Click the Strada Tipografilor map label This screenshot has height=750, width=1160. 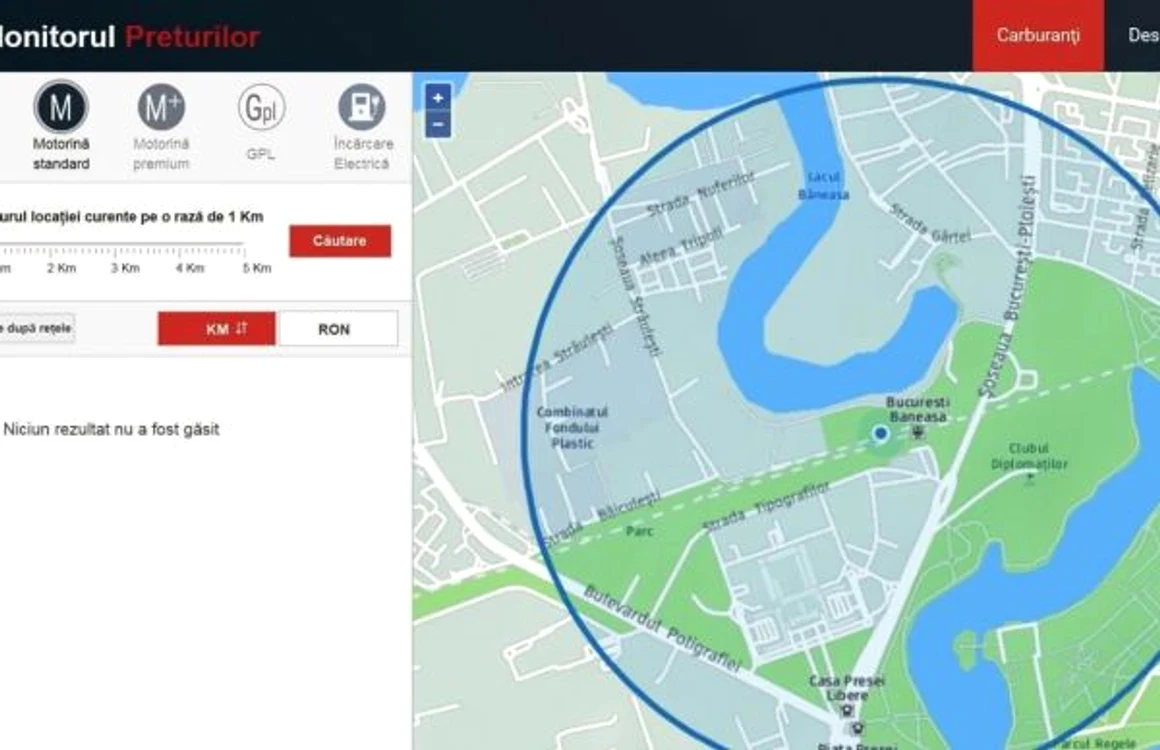tap(766, 507)
